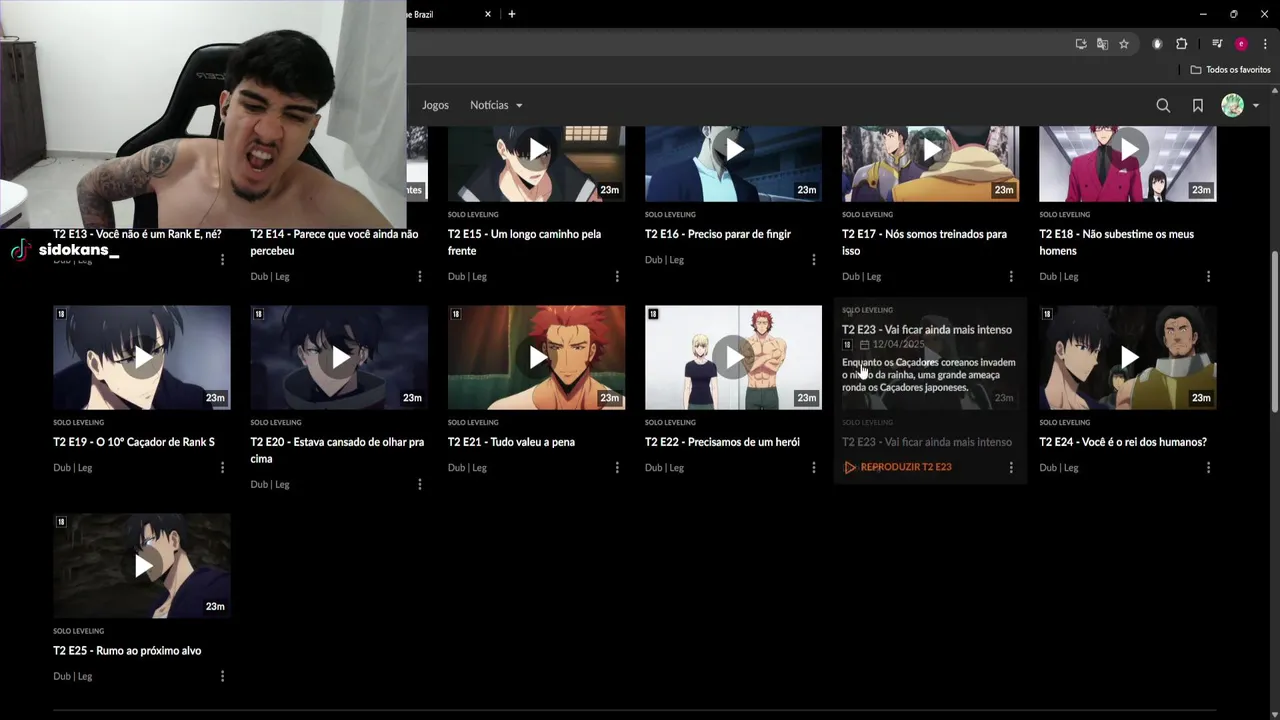1280x720 pixels.
Task: Open three-dot menu for T2 E19
Action: pyautogui.click(x=222, y=467)
